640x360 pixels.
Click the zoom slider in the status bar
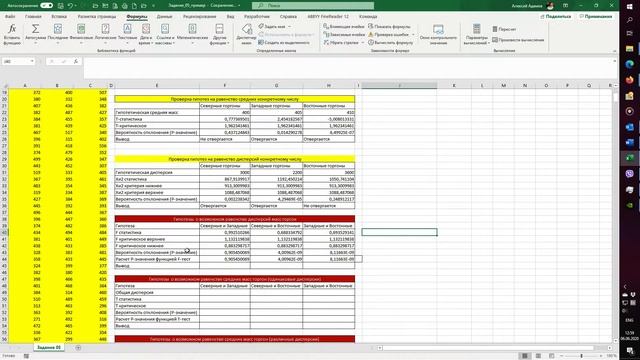pyautogui.click(x=581, y=356)
